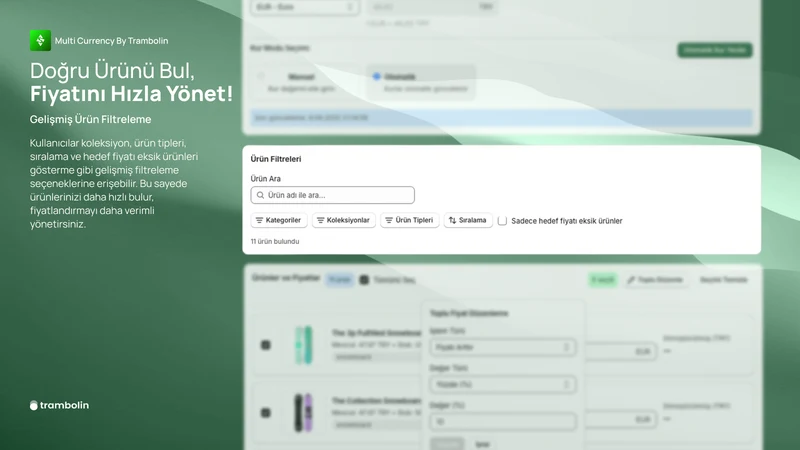The image size is (800, 450).
Task: Click the 'Ürün adı ile ara...' search field
Action: (x=332, y=195)
